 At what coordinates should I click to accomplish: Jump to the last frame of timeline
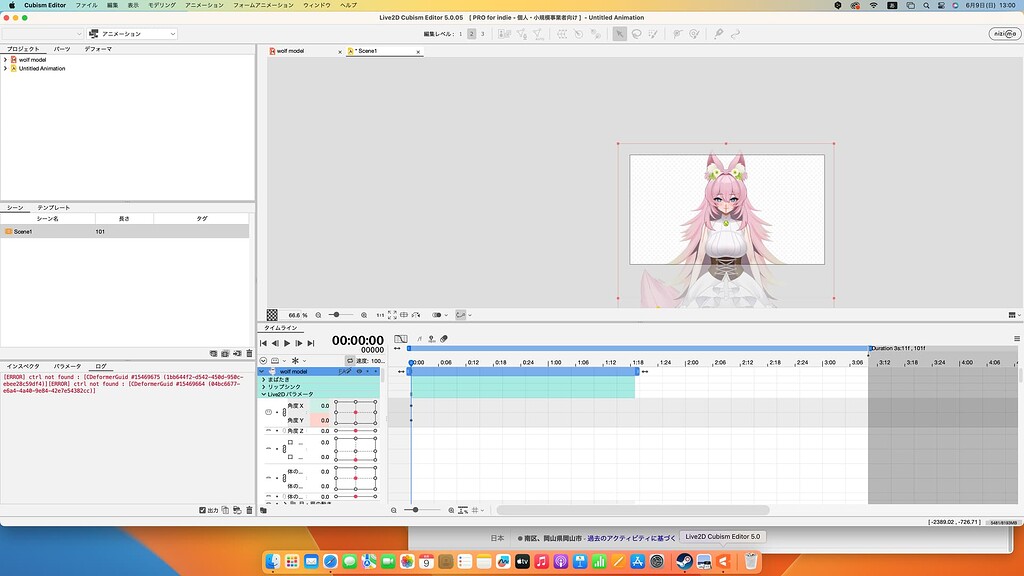[x=311, y=343]
